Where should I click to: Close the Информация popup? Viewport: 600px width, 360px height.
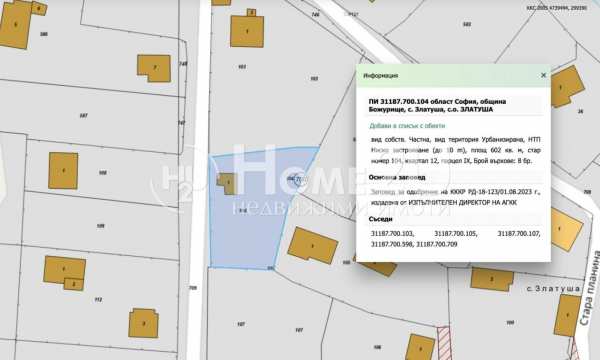click(543, 75)
